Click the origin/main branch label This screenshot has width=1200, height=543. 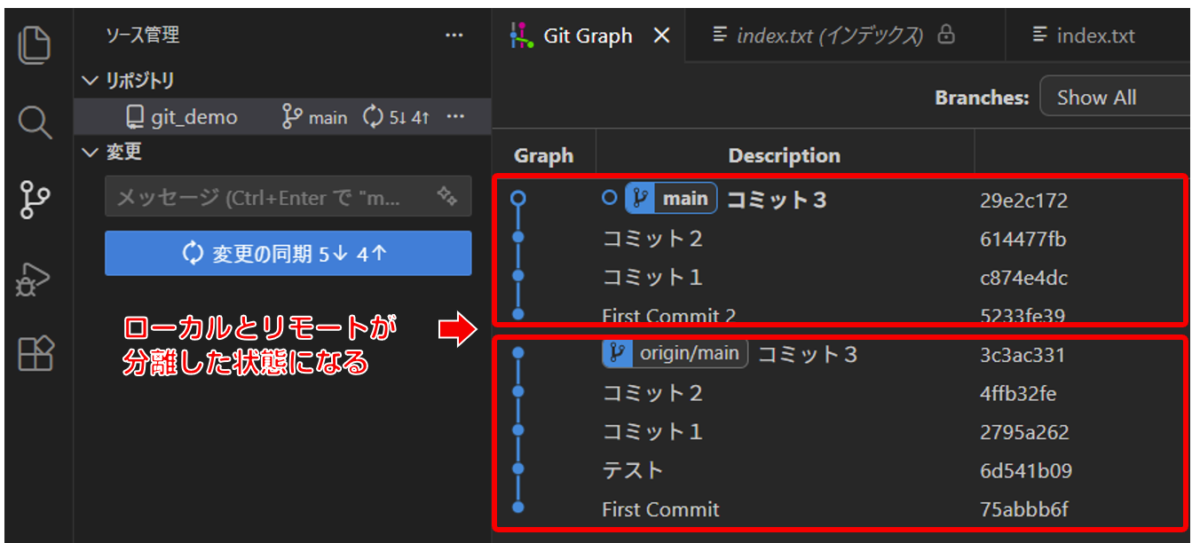click(675, 353)
